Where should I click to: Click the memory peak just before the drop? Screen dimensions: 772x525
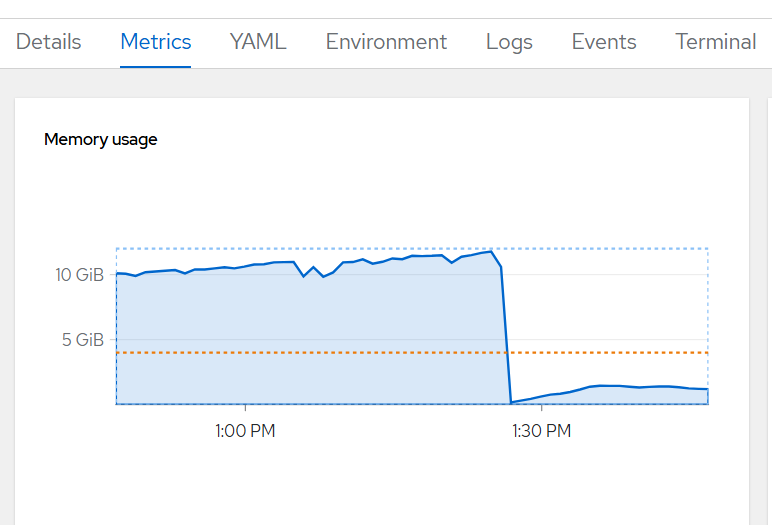point(490,251)
